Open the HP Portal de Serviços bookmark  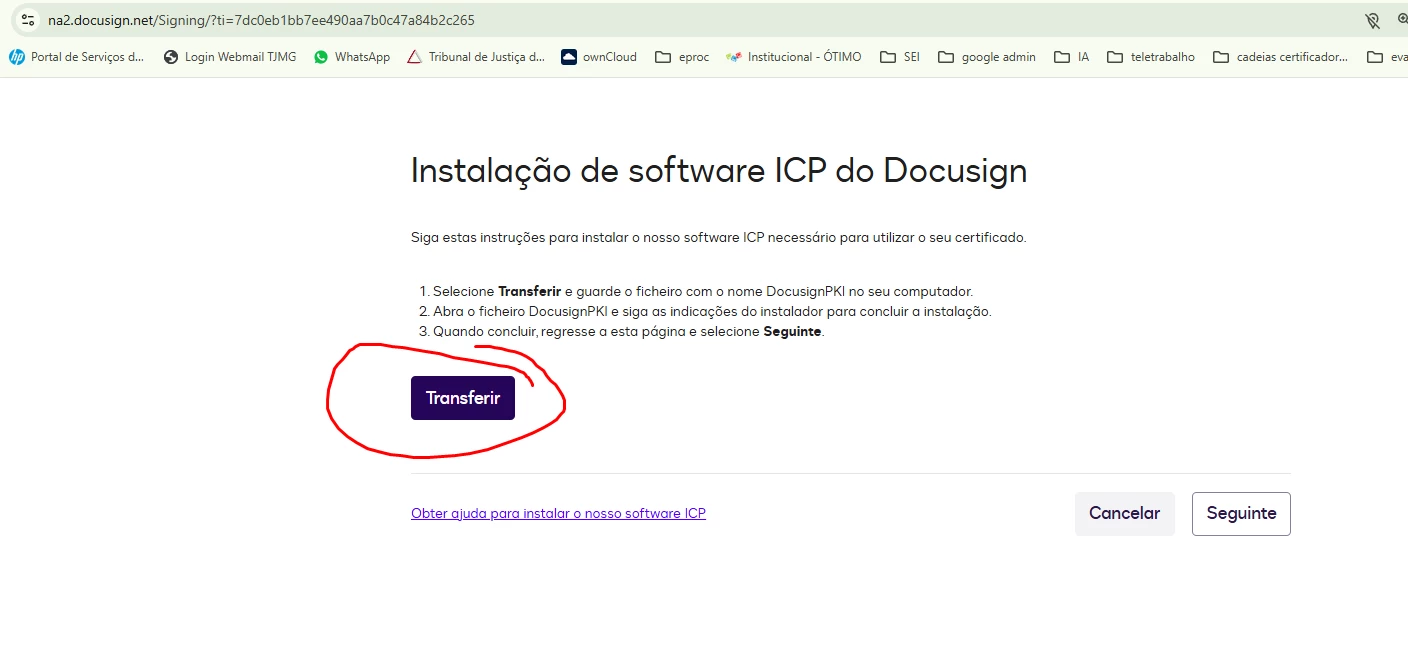point(76,57)
